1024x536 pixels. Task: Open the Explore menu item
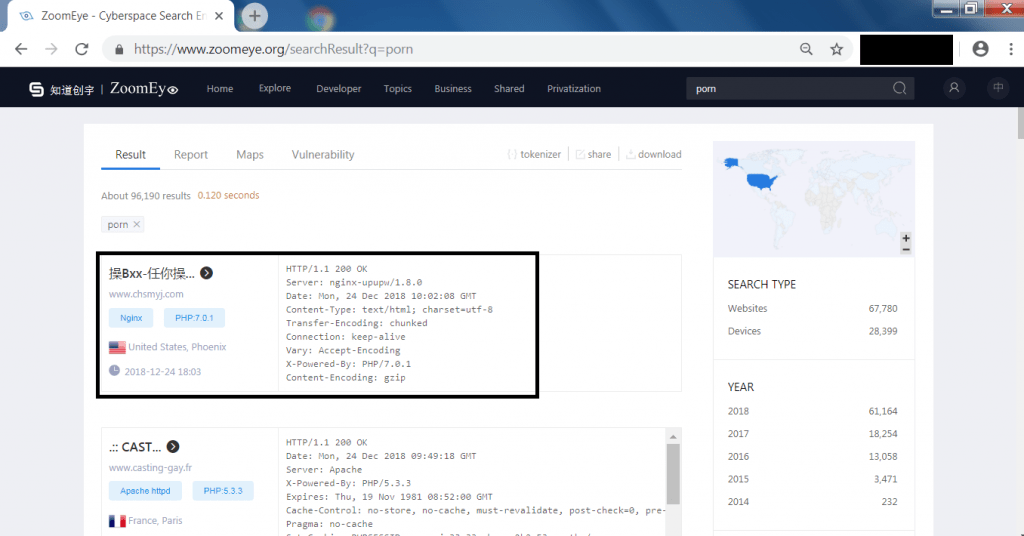click(x=275, y=88)
